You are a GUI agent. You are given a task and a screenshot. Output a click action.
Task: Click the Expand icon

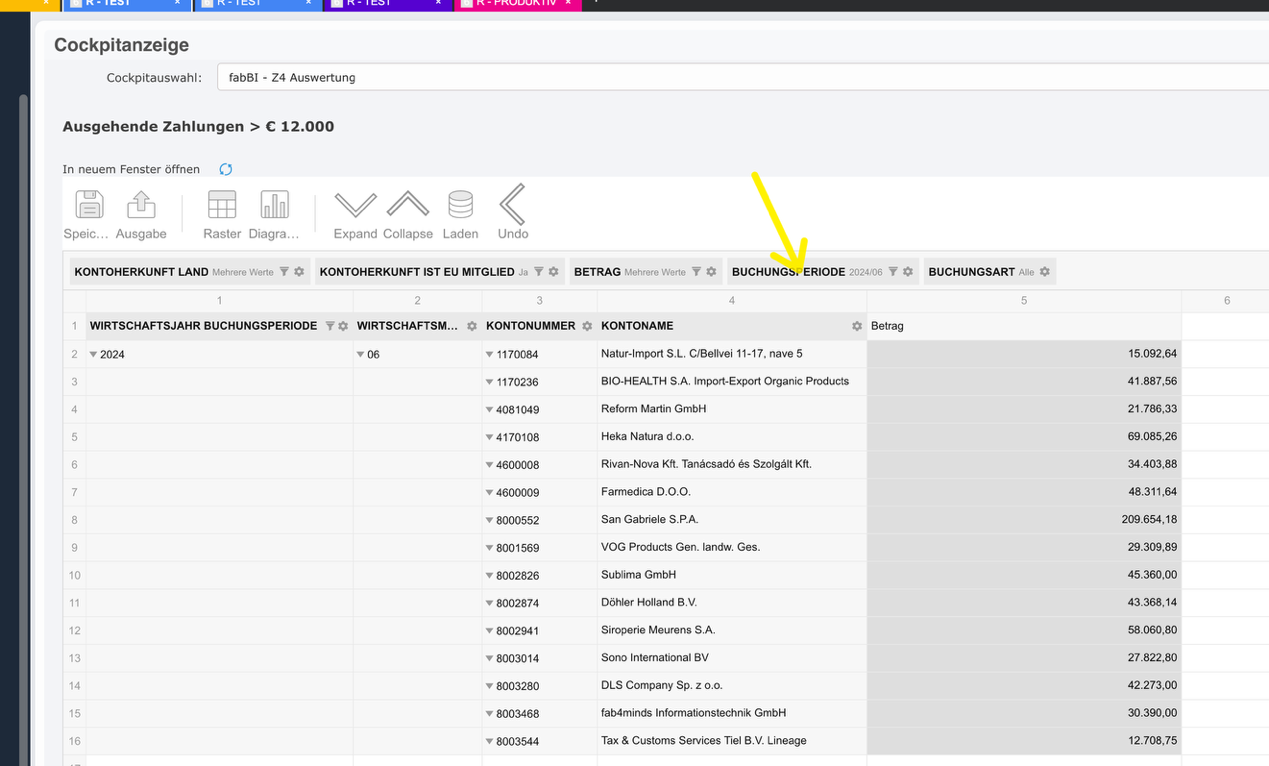coord(355,207)
